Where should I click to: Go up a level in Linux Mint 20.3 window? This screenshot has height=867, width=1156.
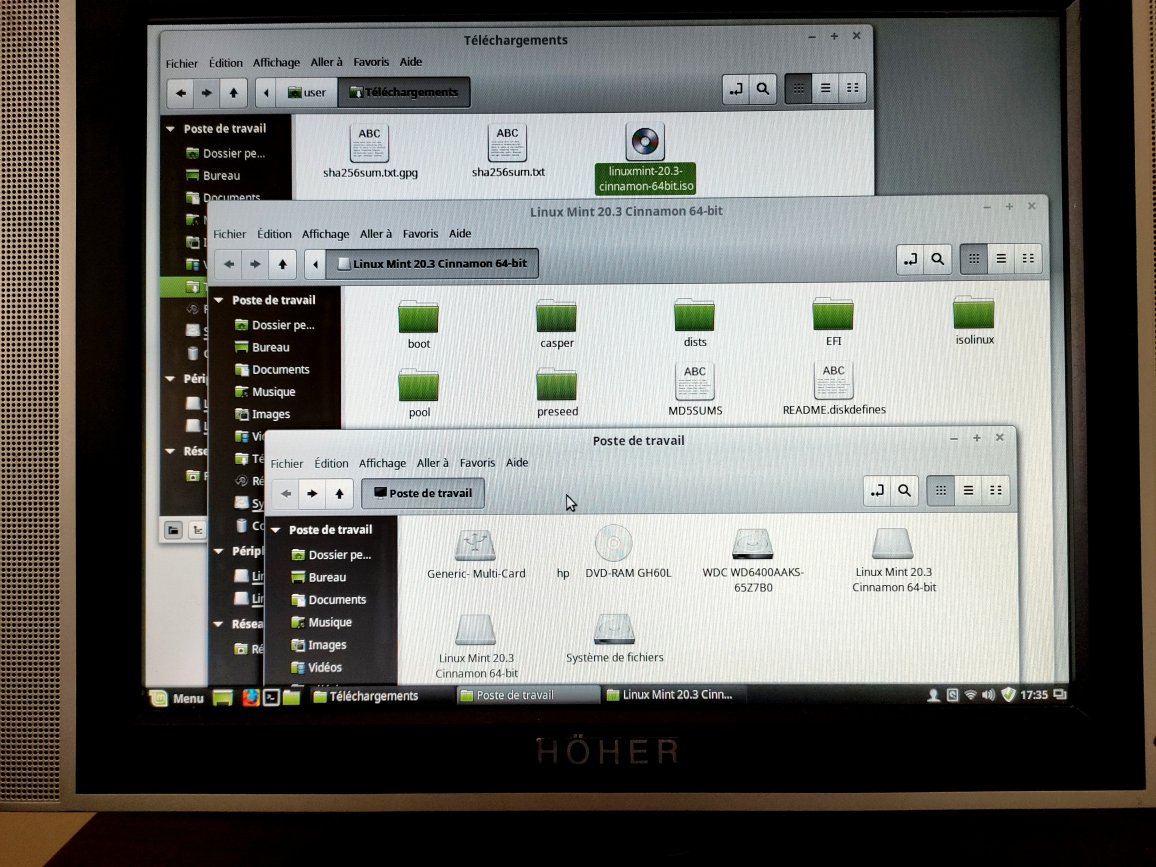[x=282, y=265]
